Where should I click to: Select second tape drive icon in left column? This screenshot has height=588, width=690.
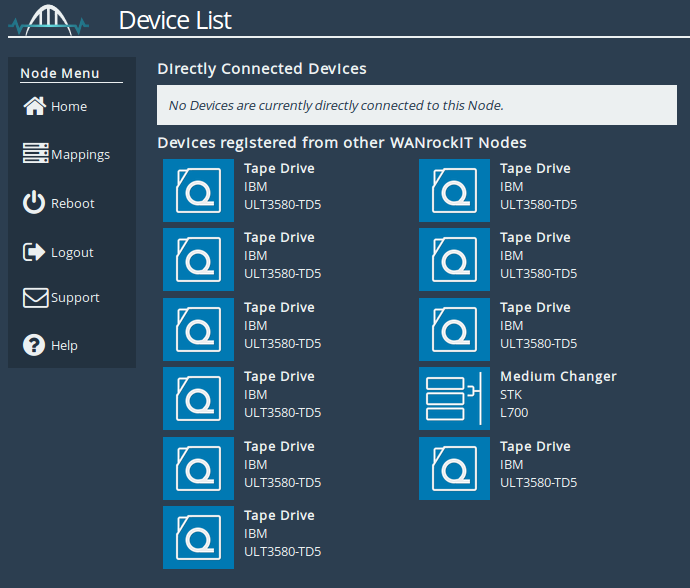[198, 259]
